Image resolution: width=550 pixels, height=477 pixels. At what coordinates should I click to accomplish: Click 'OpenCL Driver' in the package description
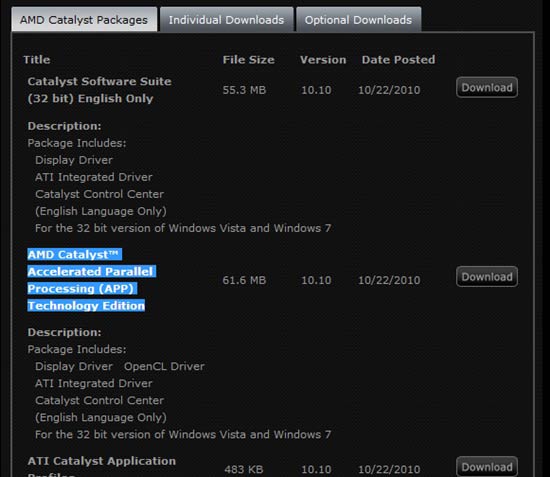(x=164, y=367)
